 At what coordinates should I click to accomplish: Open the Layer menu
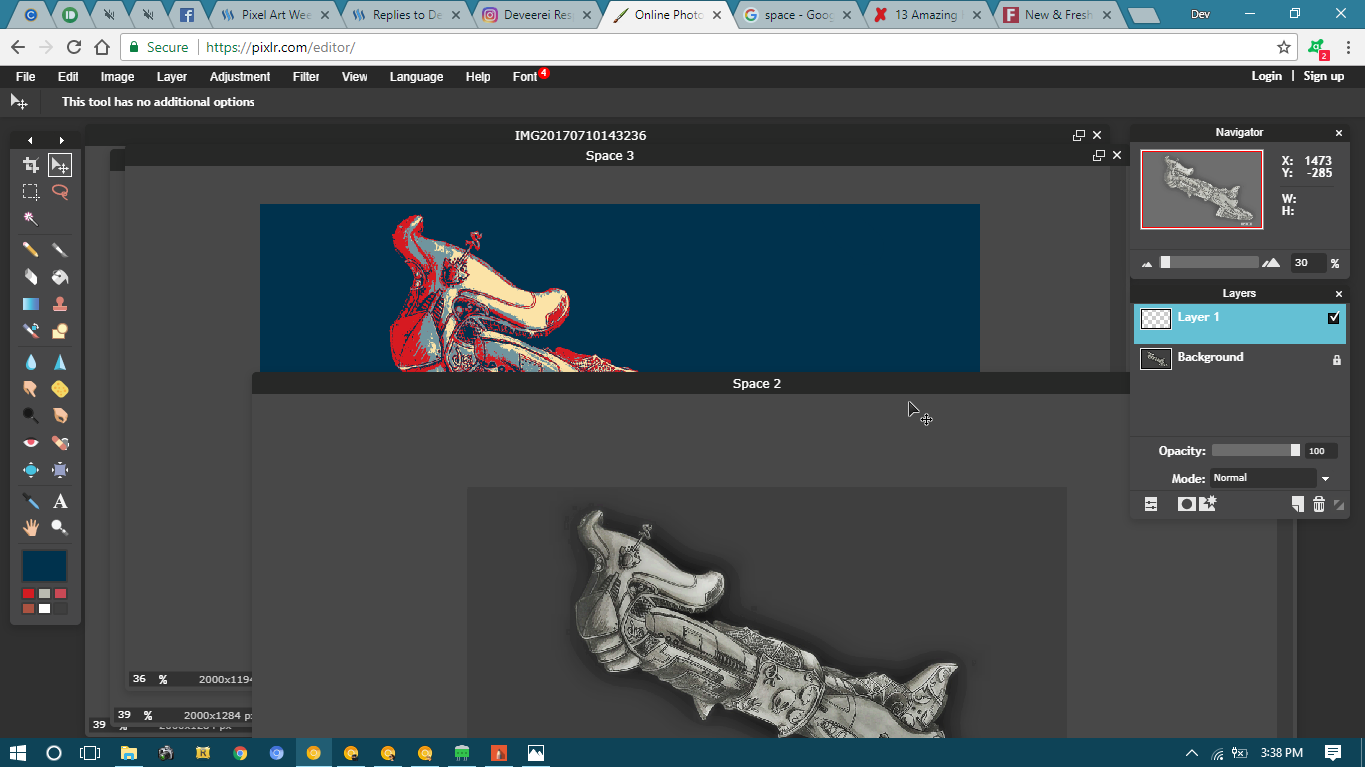click(x=172, y=77)
